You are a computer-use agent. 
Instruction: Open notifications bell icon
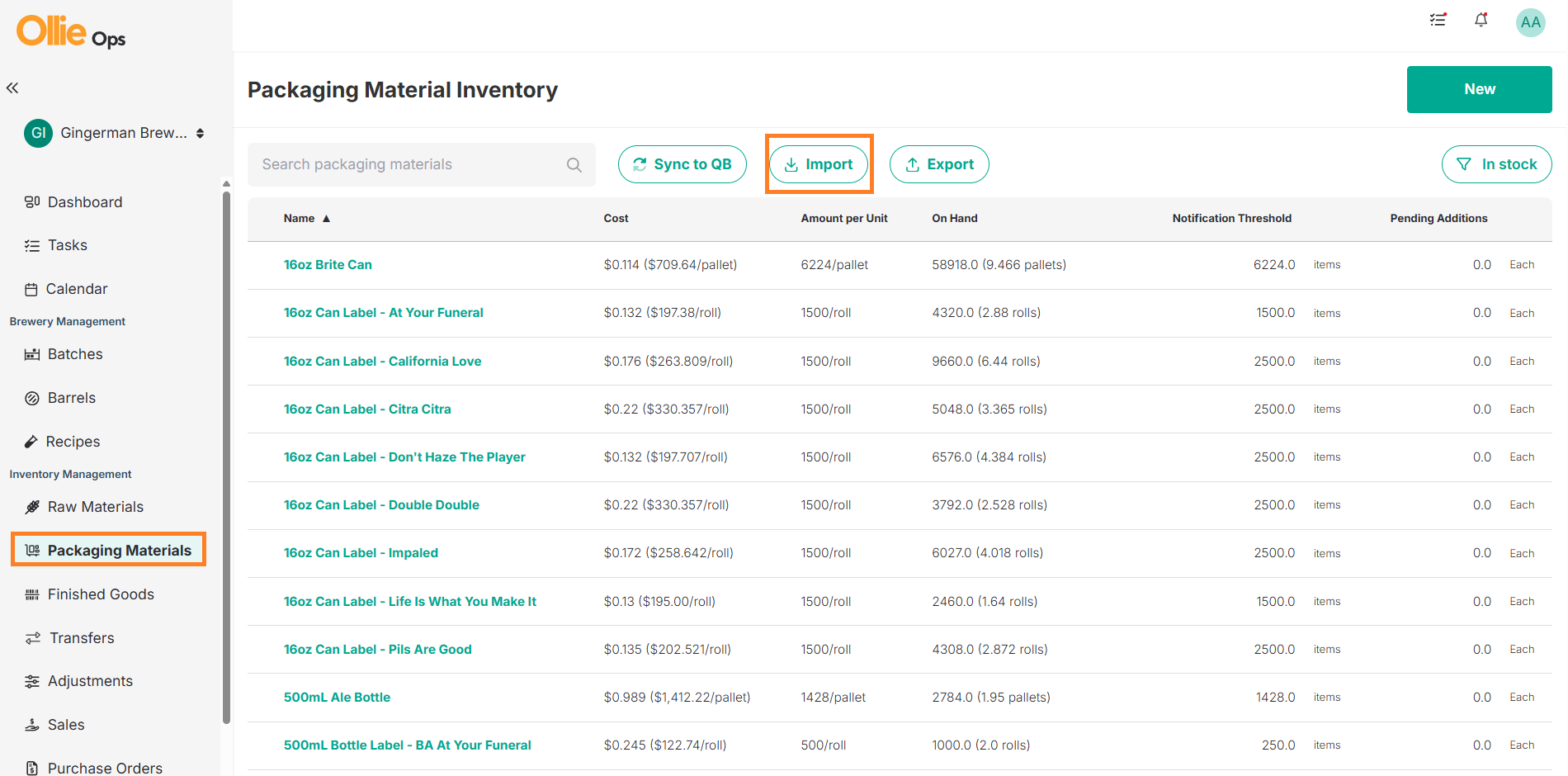click(1481, 20)
